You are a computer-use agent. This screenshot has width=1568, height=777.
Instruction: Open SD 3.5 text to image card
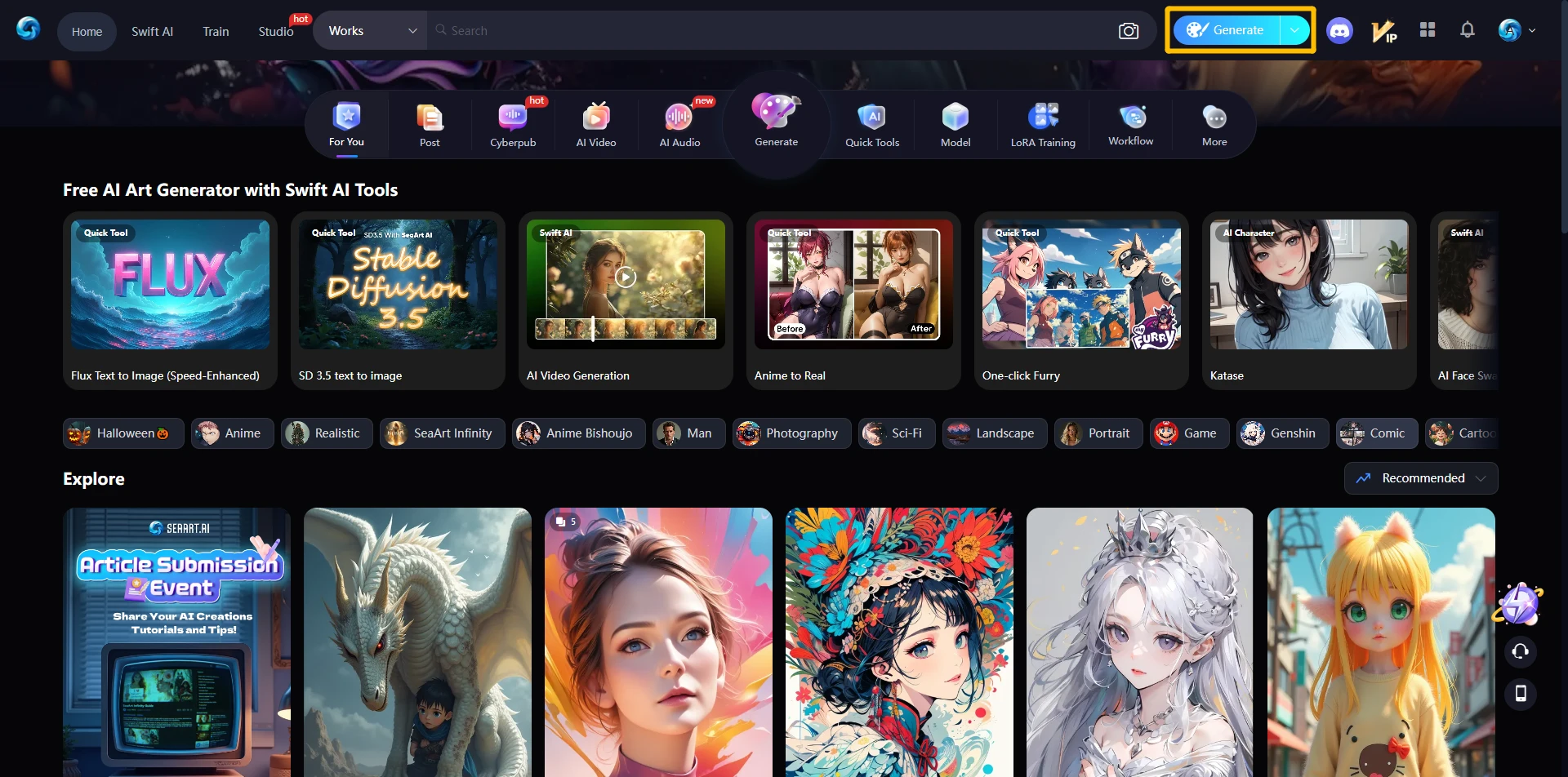pyautogui.click(x=398, y=301)
